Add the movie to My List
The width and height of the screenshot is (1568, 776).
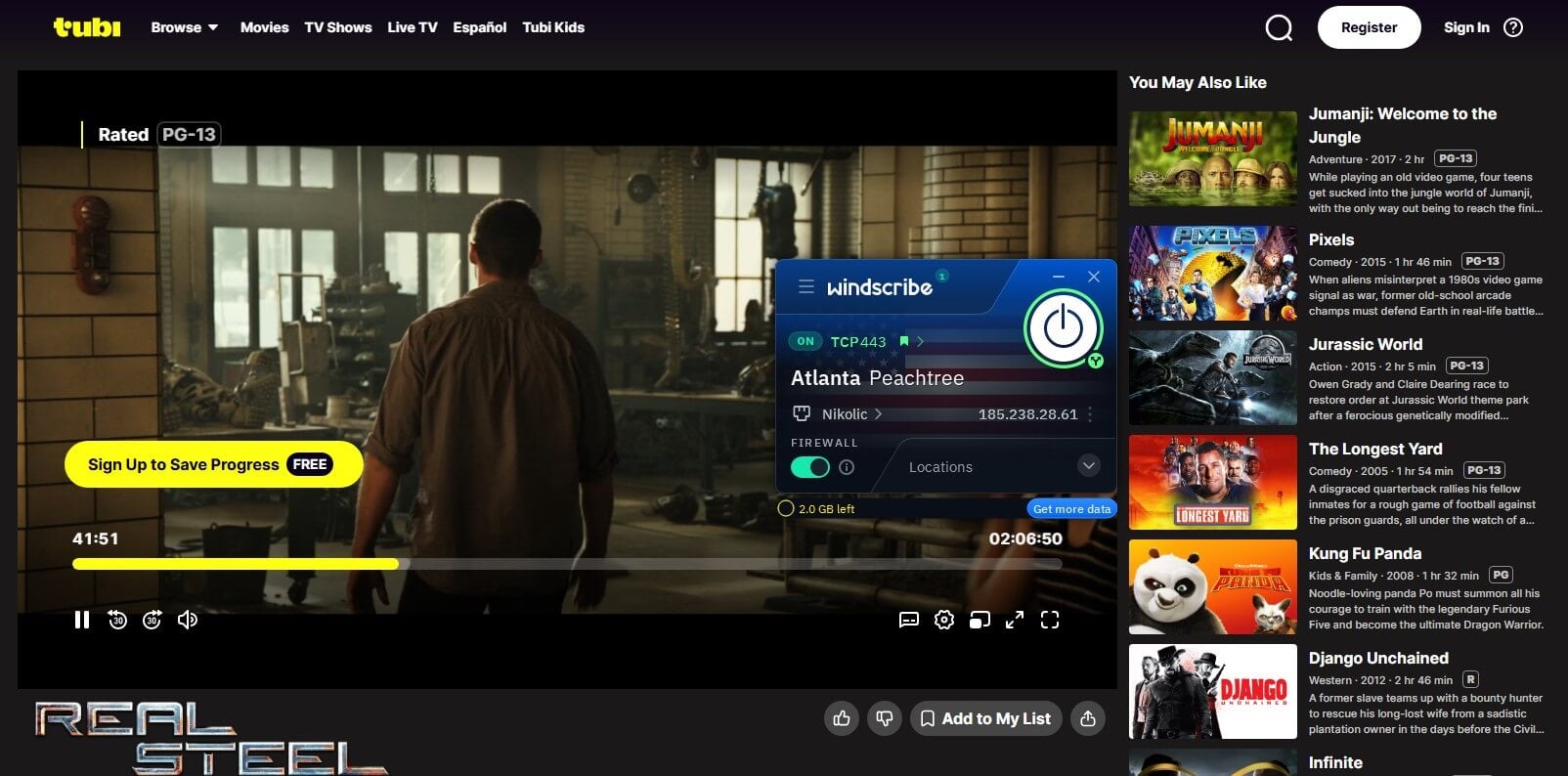[986, 718]
